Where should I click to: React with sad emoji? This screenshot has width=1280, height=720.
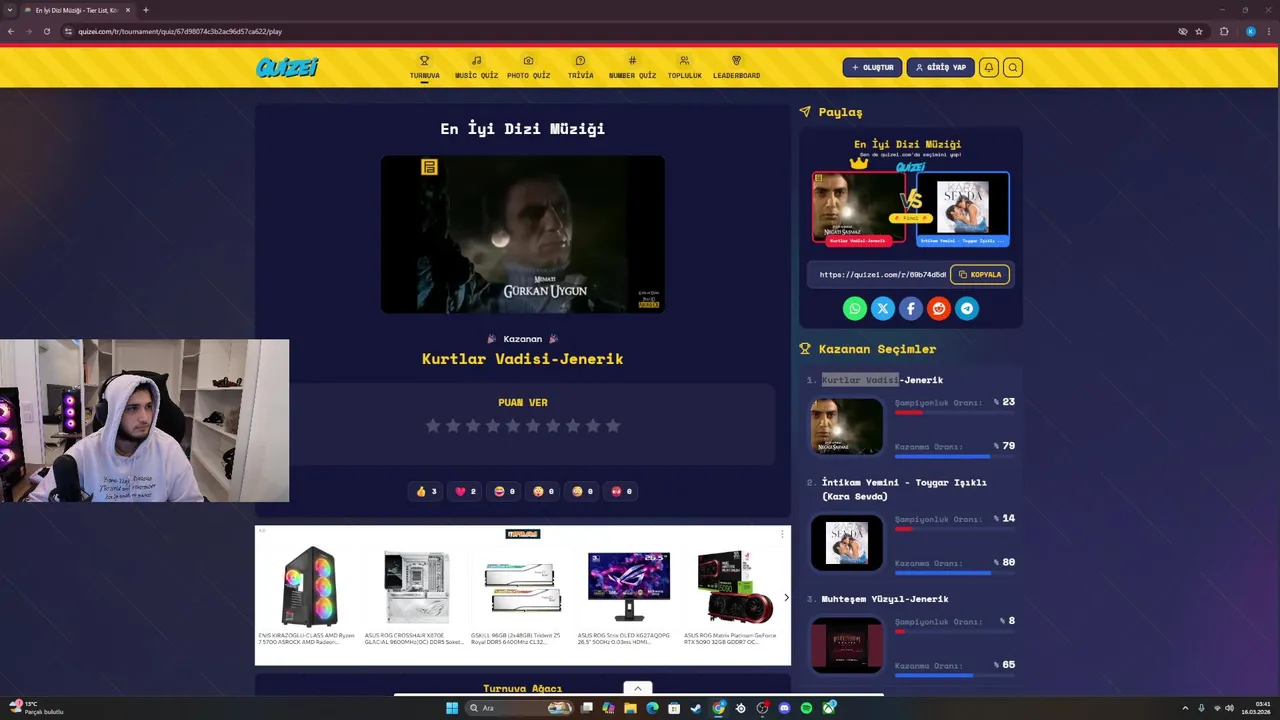pos(583,491)
